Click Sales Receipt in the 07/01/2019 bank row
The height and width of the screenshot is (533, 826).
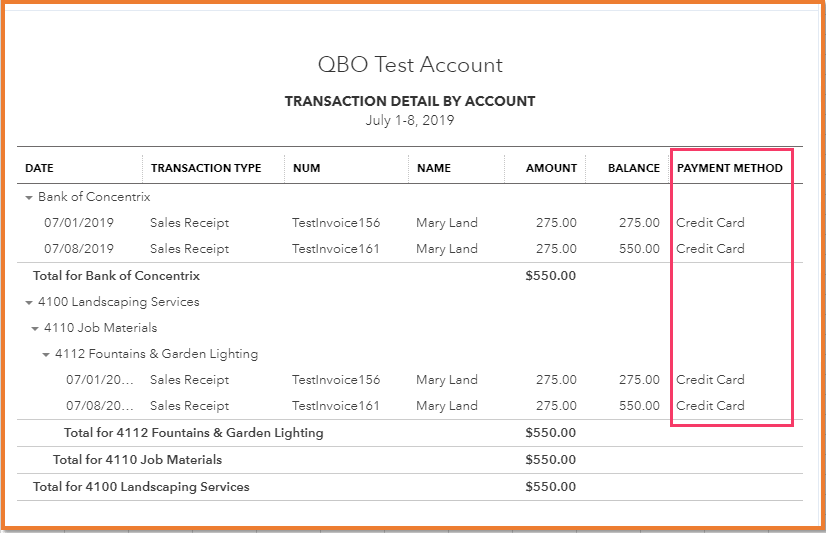coord(190,223)
